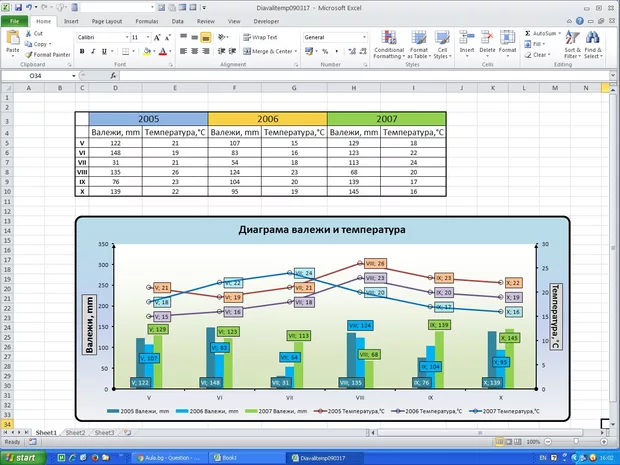
Task: Click the AutoSum sigma icon
Action: pos(528,33)
